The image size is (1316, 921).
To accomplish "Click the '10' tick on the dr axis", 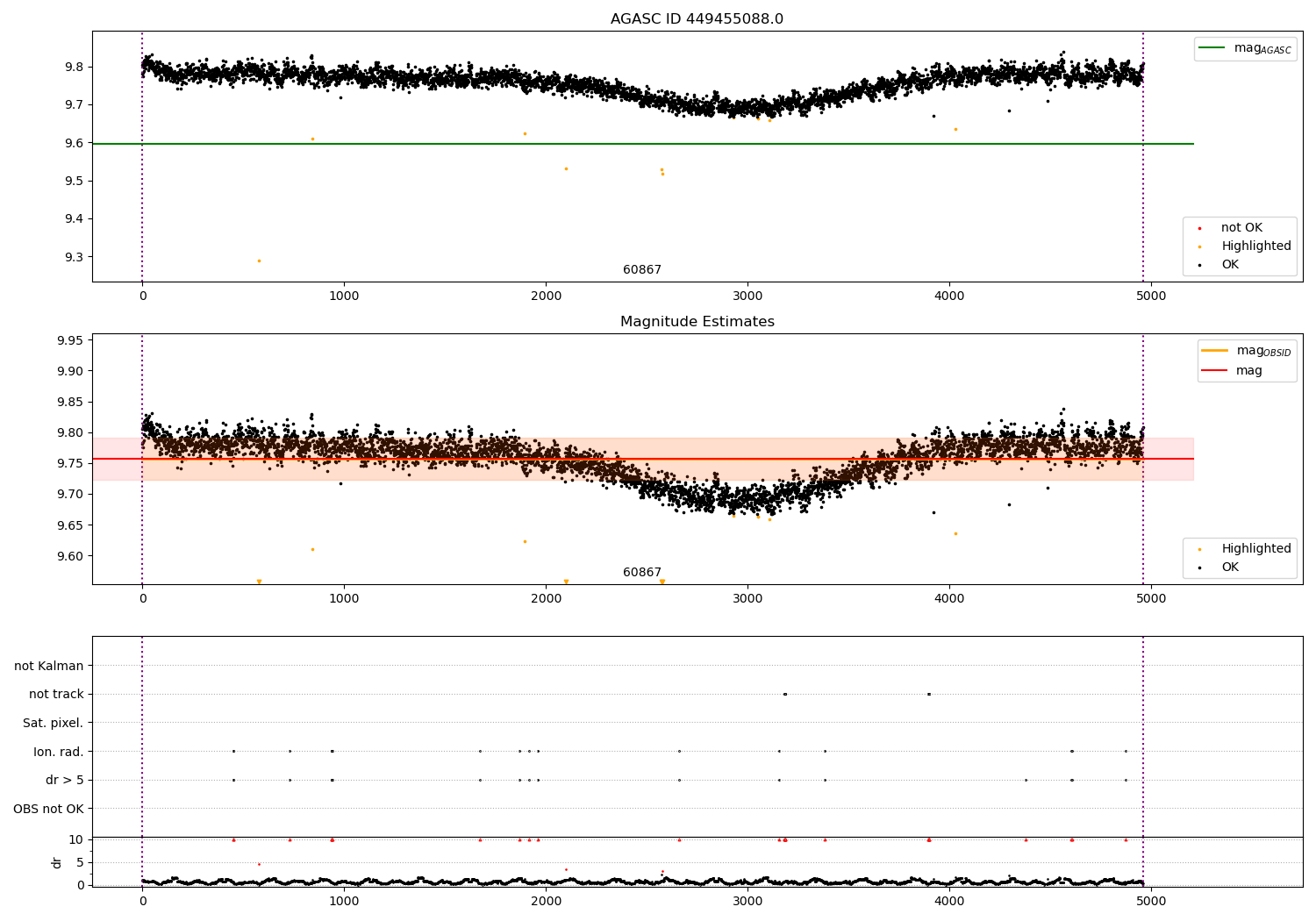I will (76, 839).
